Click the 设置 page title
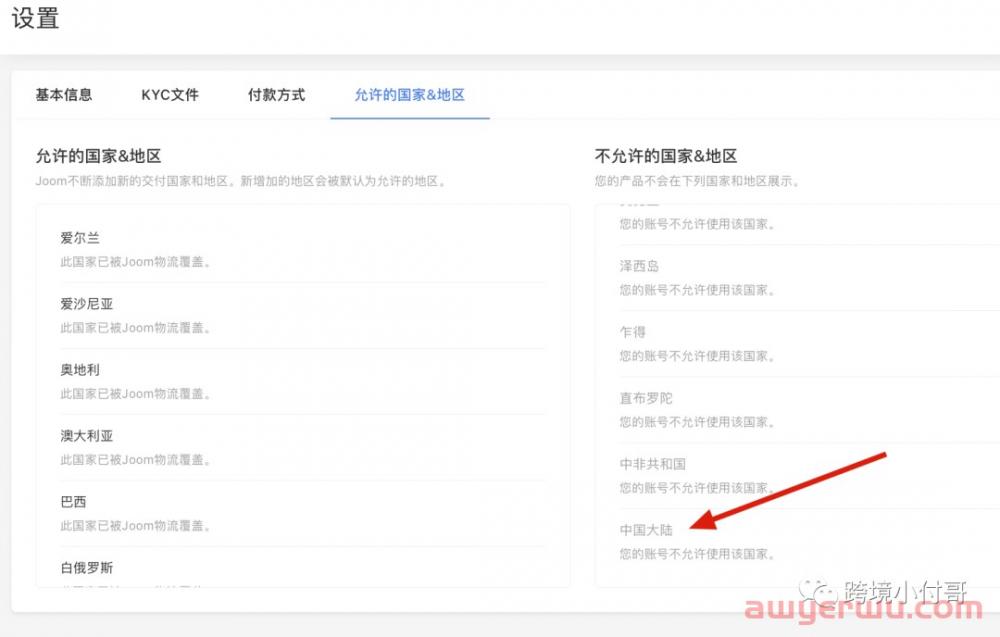The height and width of the screenshot is (637, 1000). pos(35,18)
